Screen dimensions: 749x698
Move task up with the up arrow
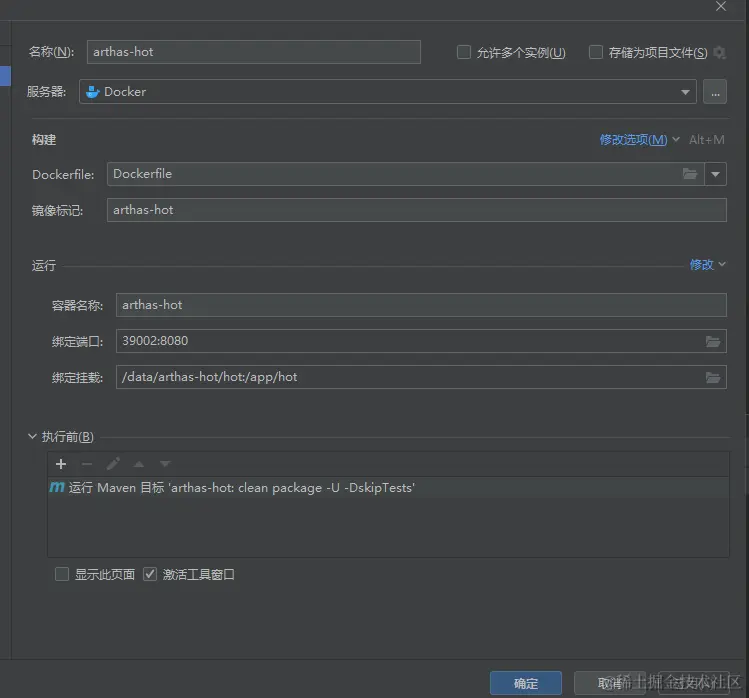coord(139,464)
